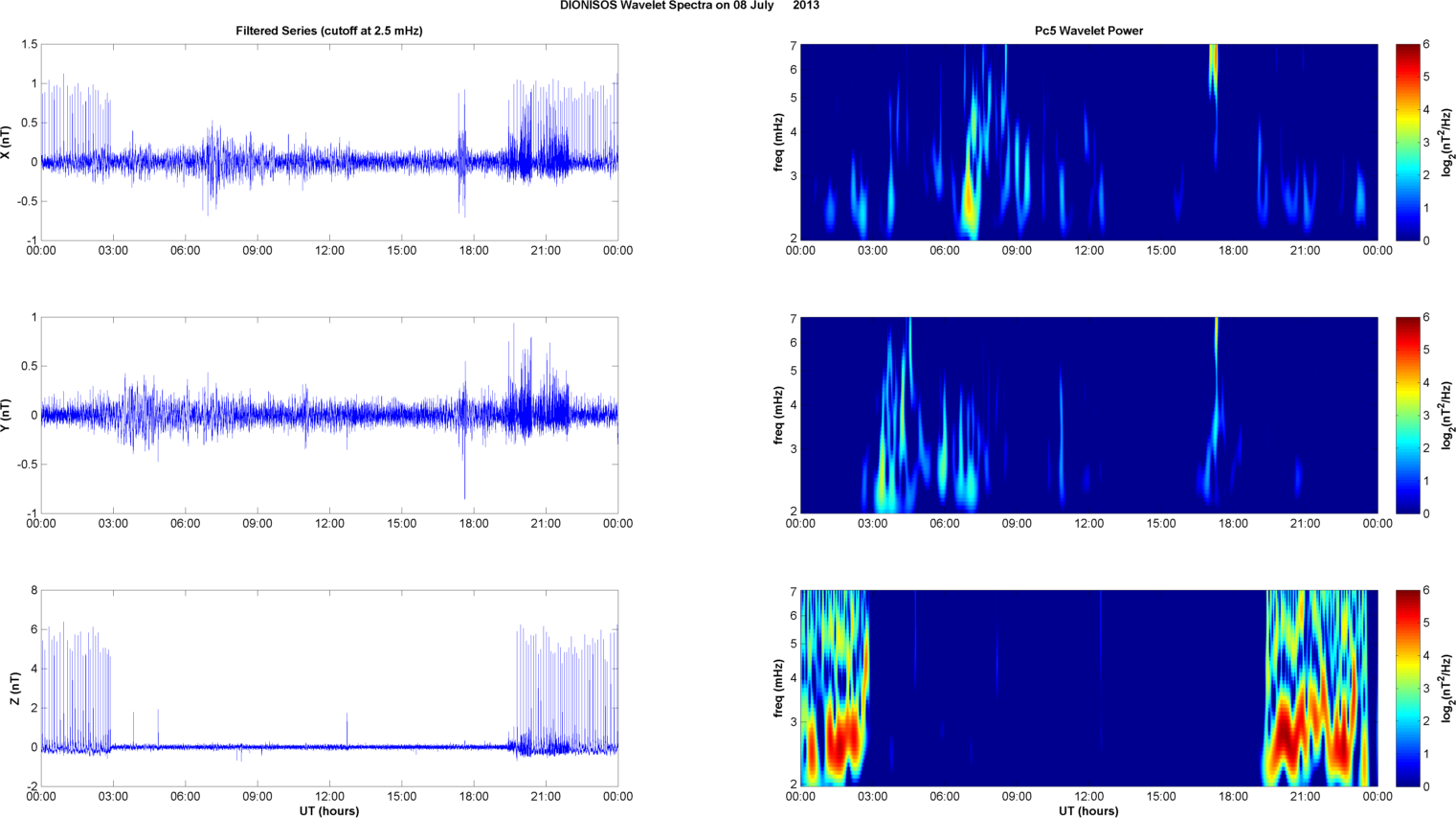
Task: Click the '8' tick on Z series axis
Action: (34, 591)
